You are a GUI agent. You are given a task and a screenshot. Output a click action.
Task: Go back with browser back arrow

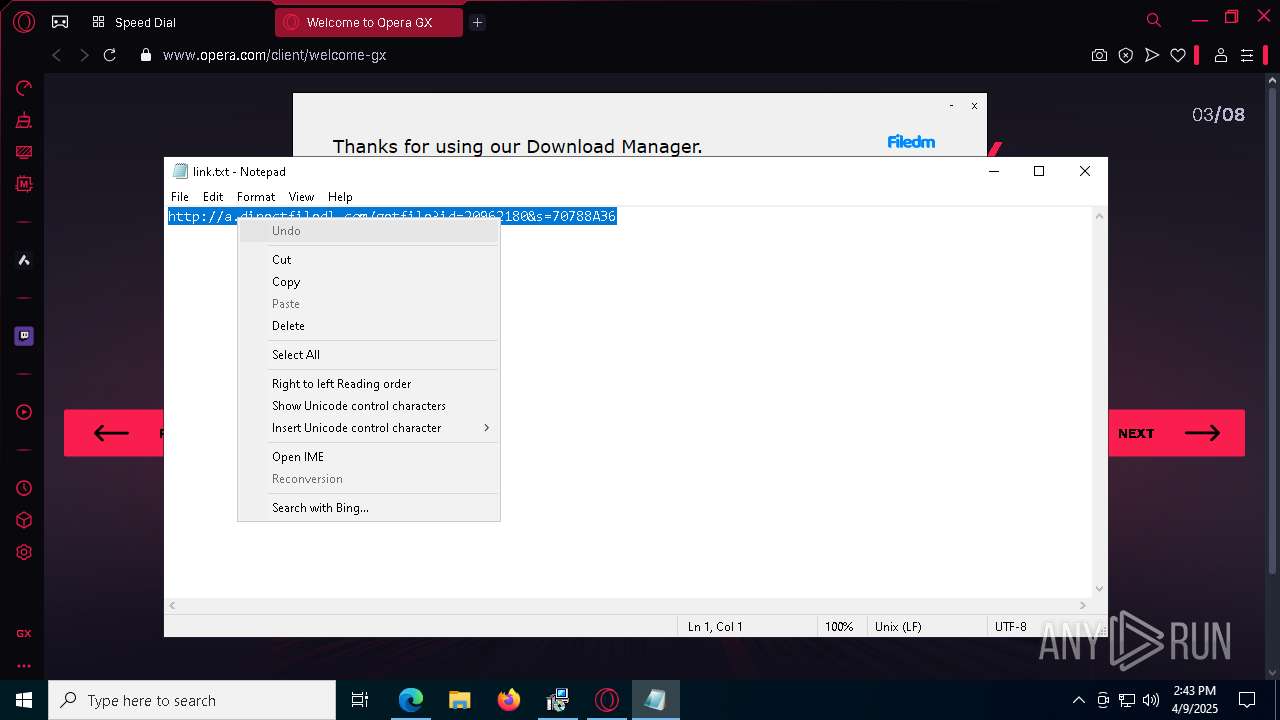coord(57,55)
